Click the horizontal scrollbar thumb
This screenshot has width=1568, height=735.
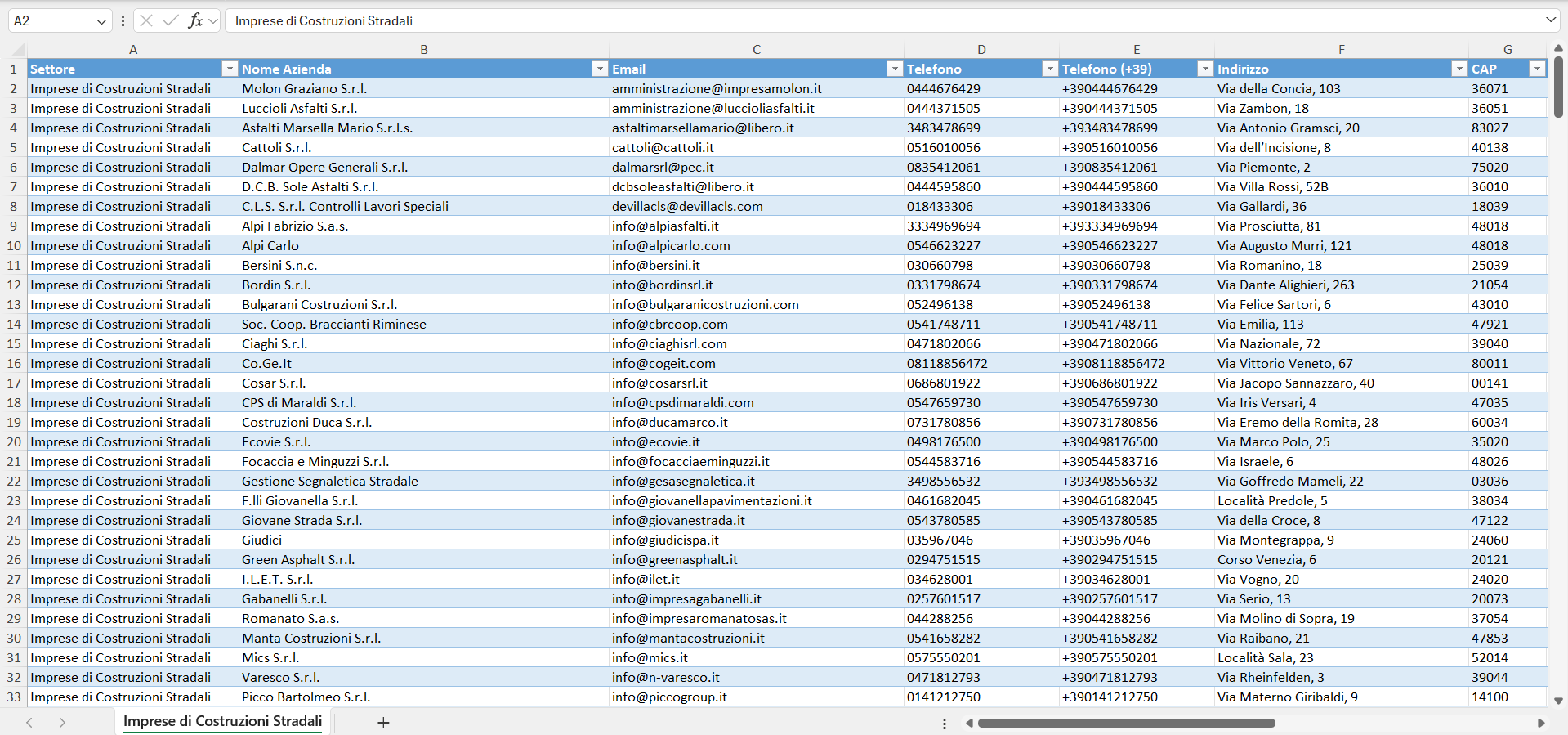click(1126, 724)
